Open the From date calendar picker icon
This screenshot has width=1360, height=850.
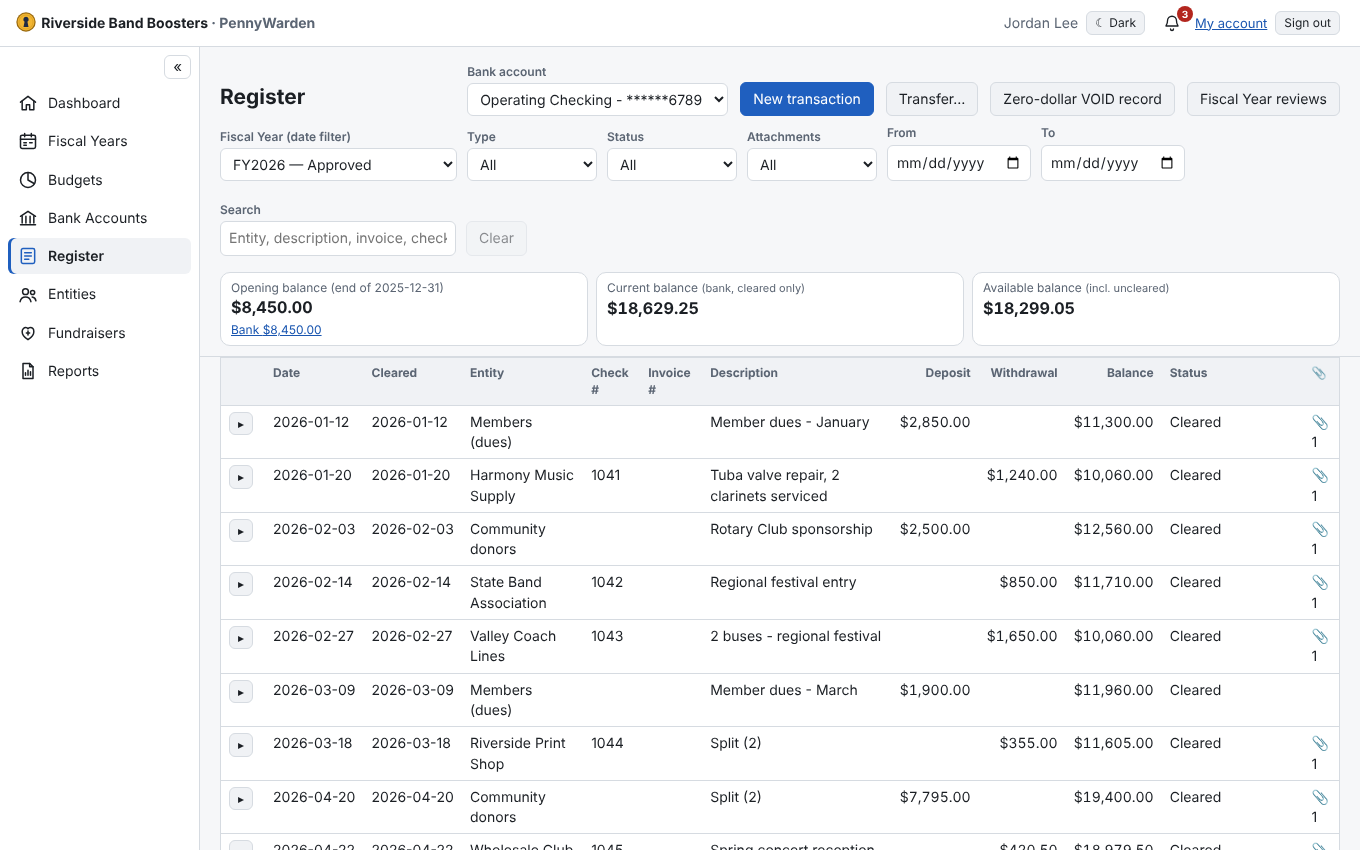(x=1013, y=163)
